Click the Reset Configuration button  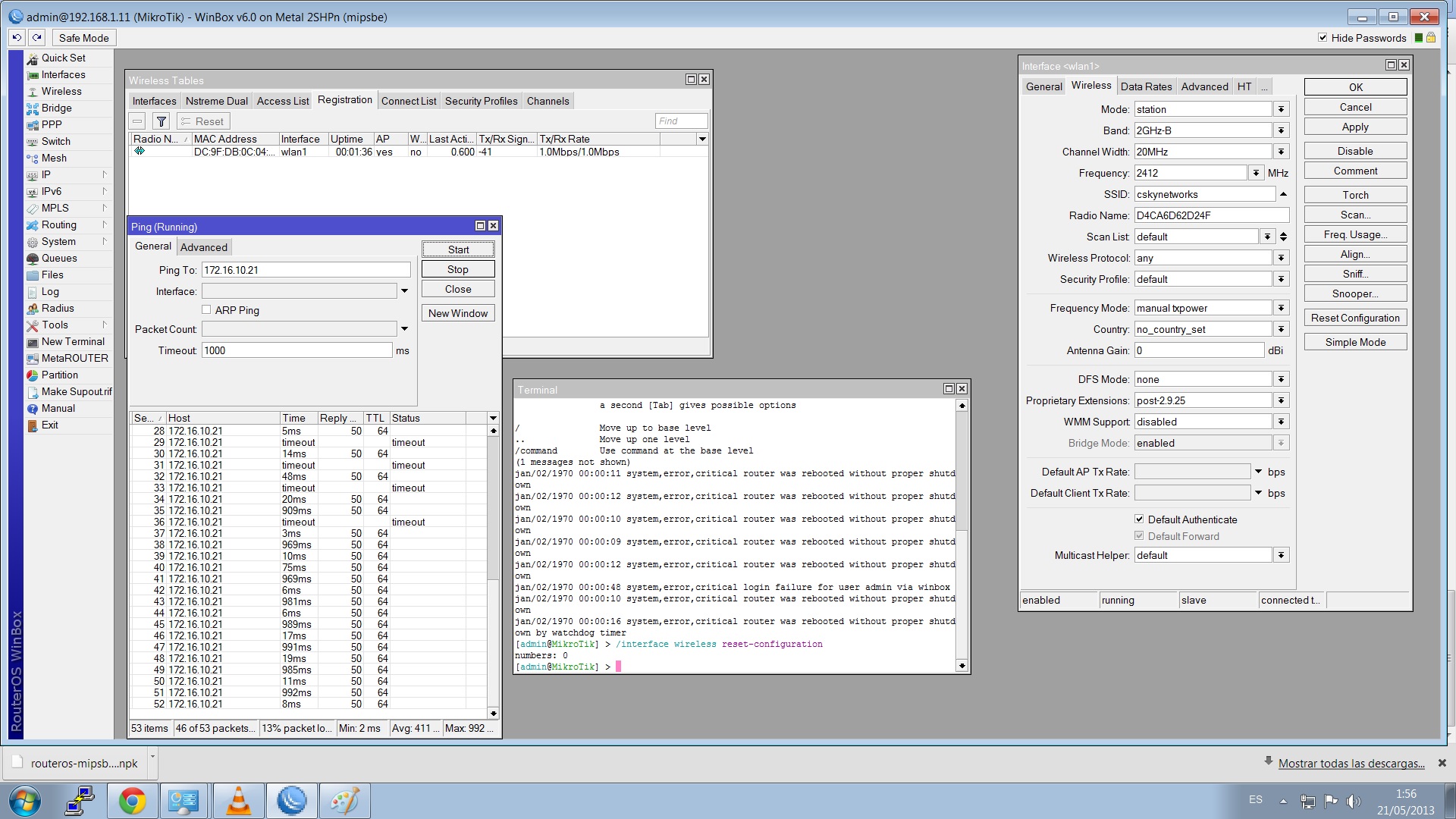tap(1355, 318)
